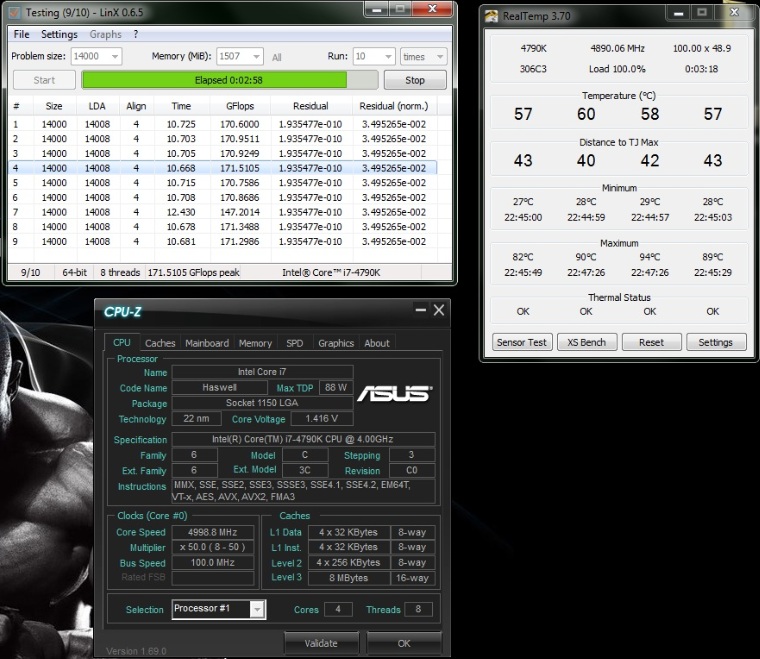Open the Problem size dropdown
Screen dimensions: 760x659
tap(114, 57)
